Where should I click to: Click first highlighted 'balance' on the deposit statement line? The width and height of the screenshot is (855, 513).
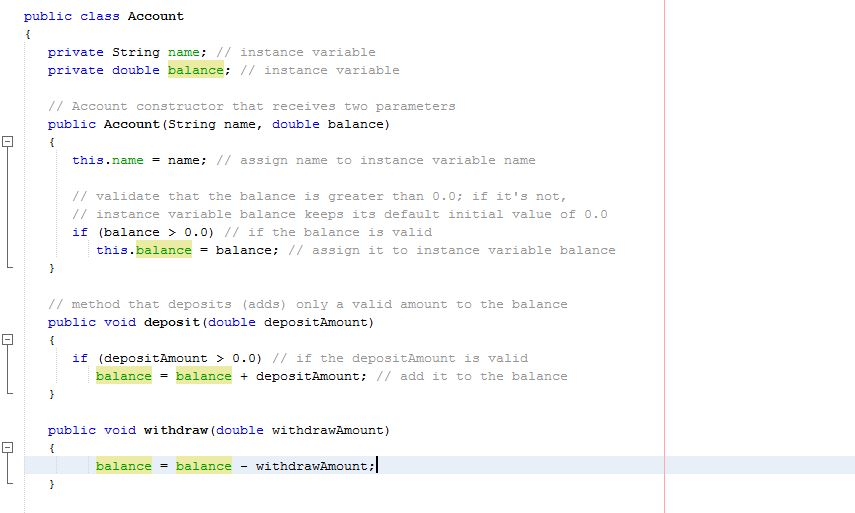pyautogui.click(x=124, y=376)
